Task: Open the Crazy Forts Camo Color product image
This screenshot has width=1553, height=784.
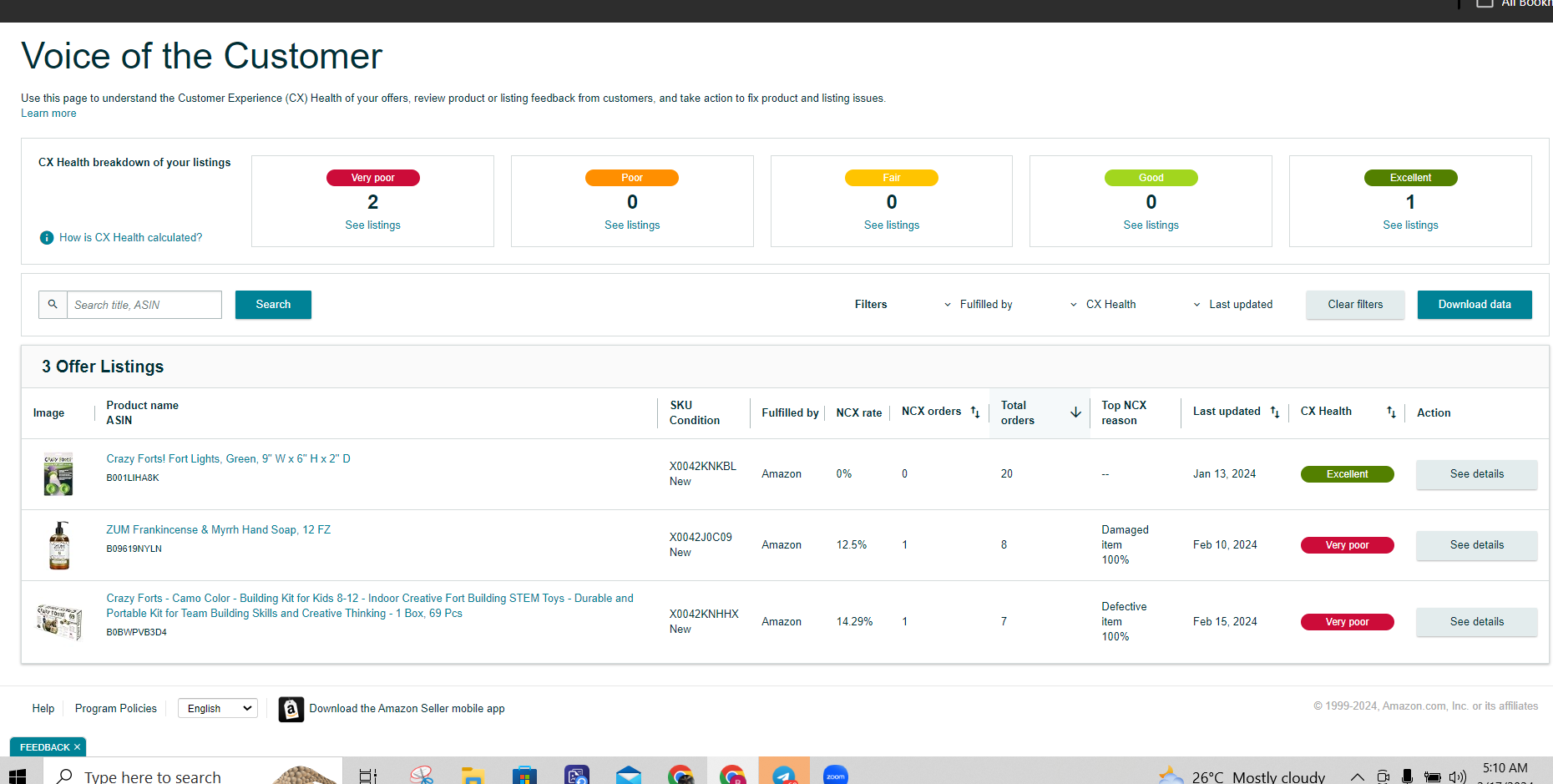Action: [59, 622]
